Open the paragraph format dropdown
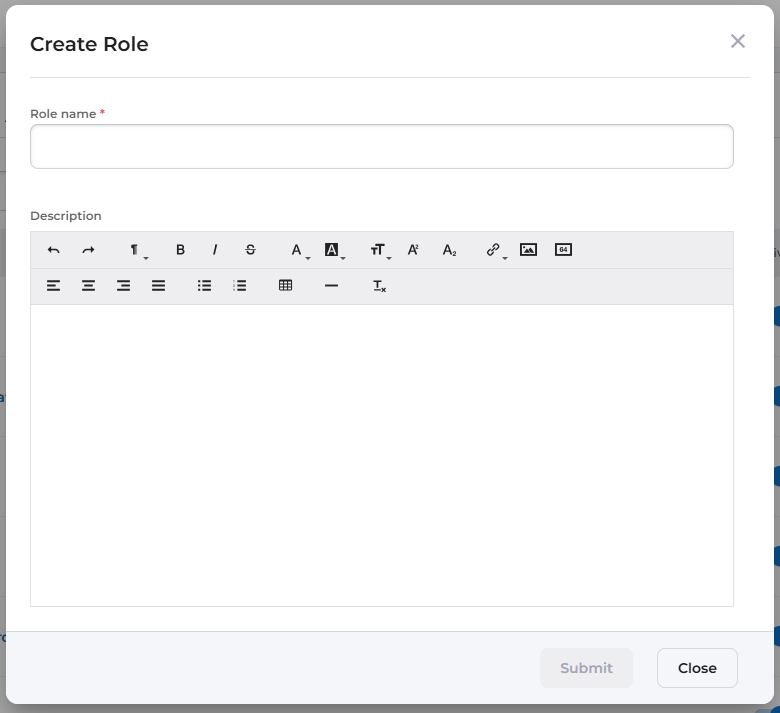 click(x=136, y=250)
